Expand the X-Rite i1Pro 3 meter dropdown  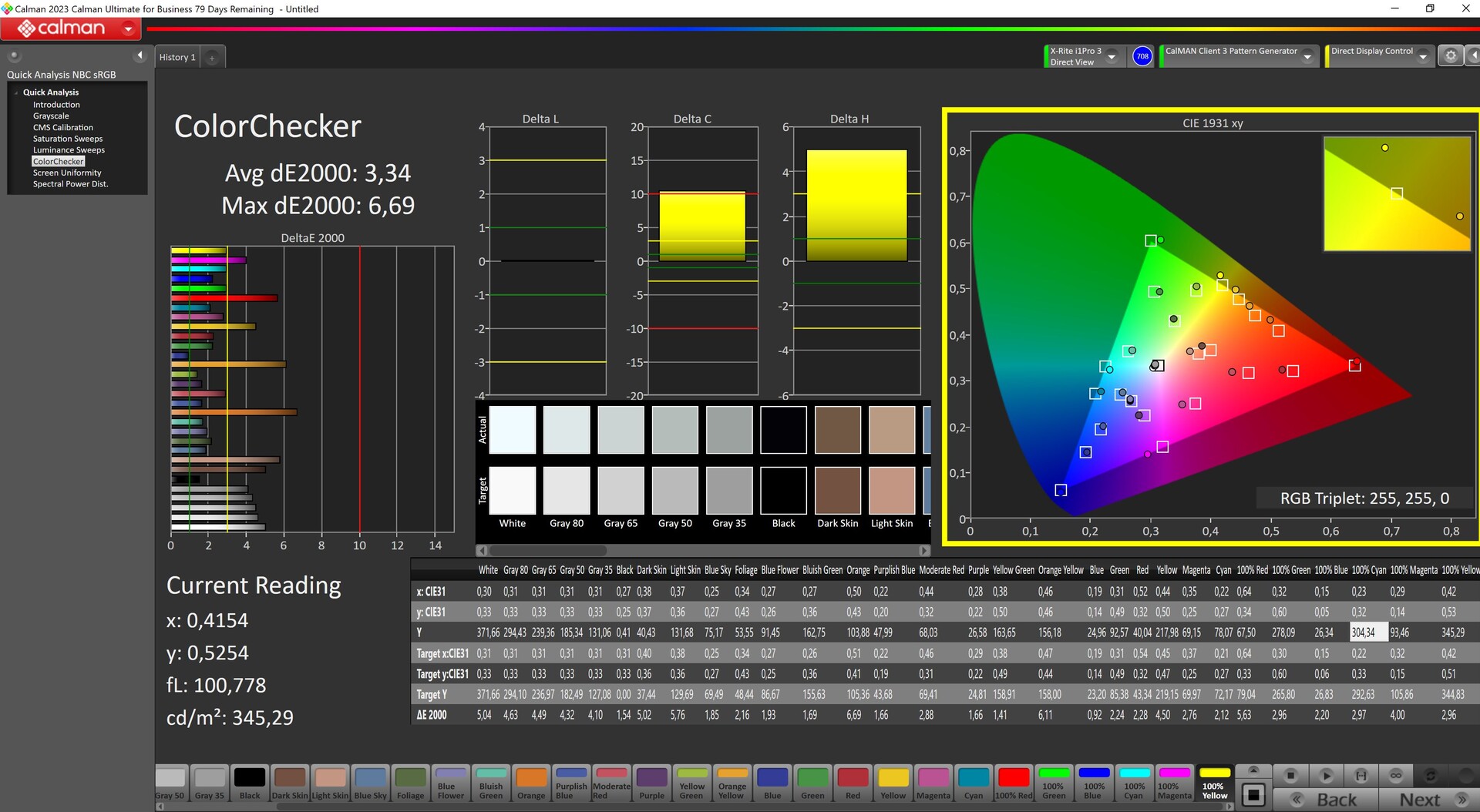pyautogui.click(x=1112, y=57)
